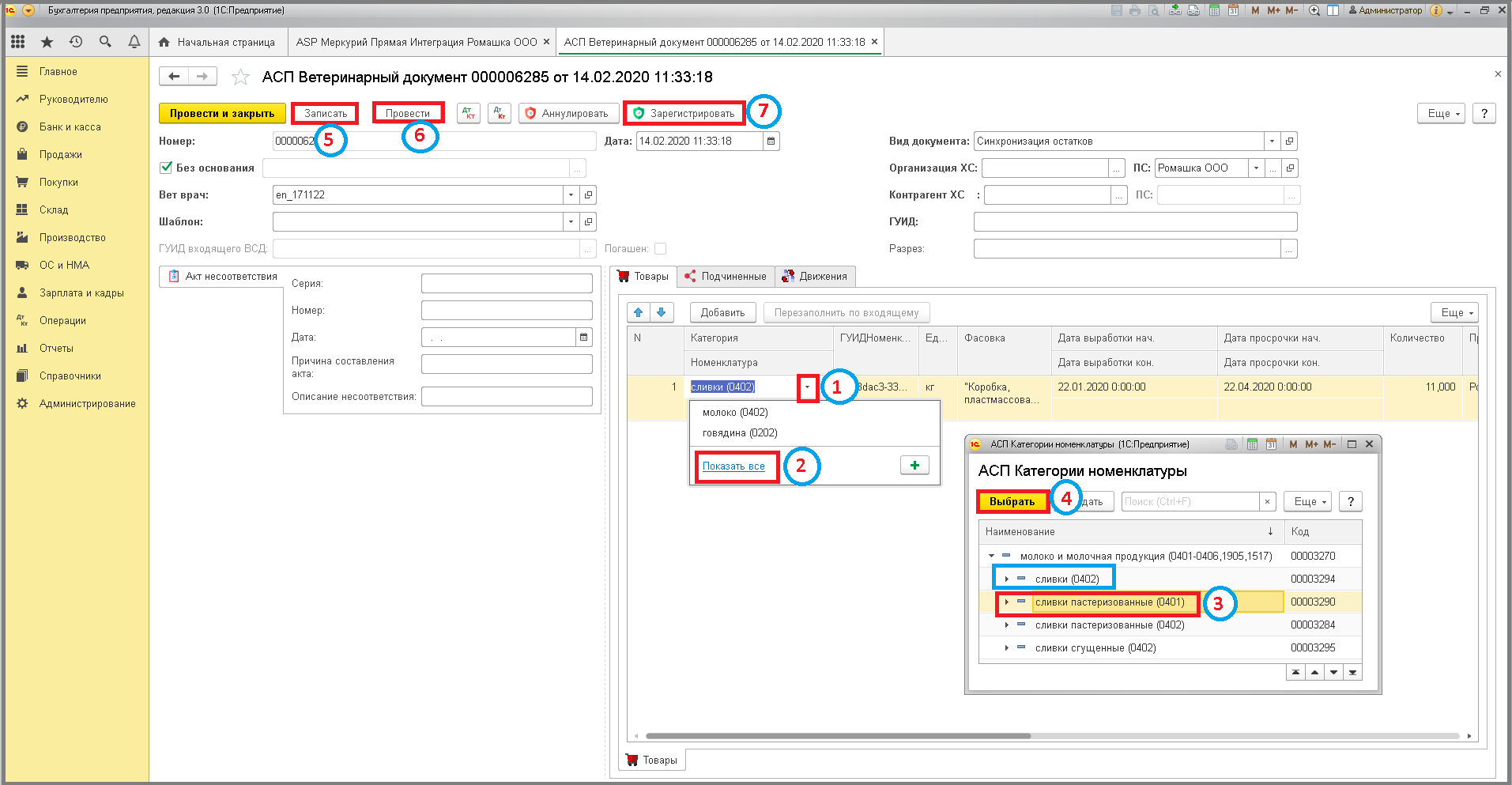Open Категория cell dropdown arrow
The image size is (1512, 785).
click(x=807, y=387)
